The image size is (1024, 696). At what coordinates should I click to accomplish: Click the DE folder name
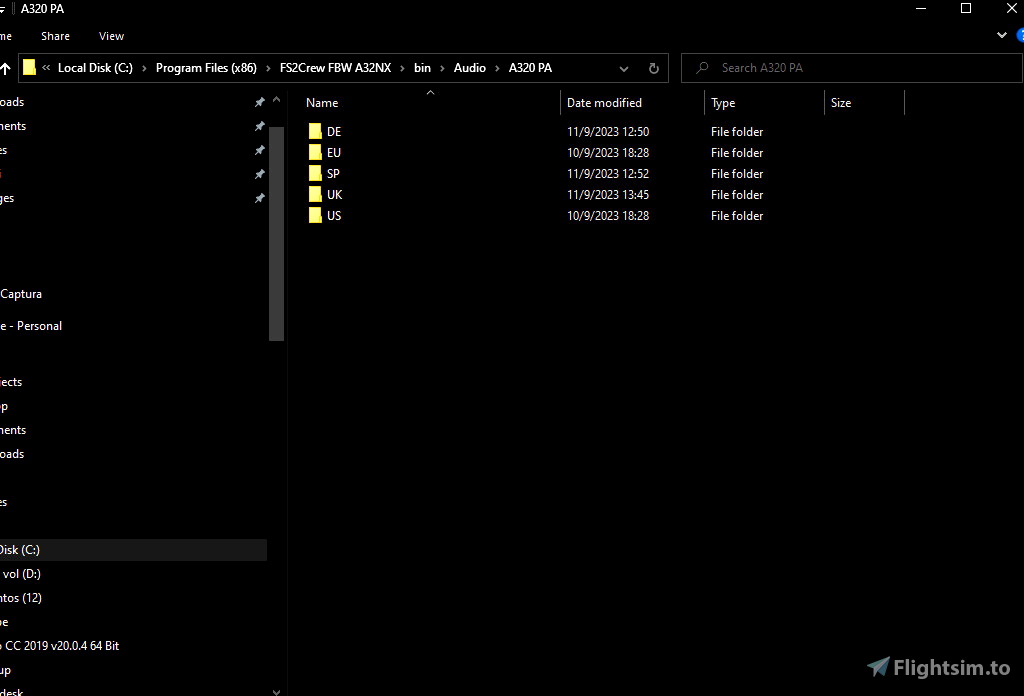click(334, 131)
